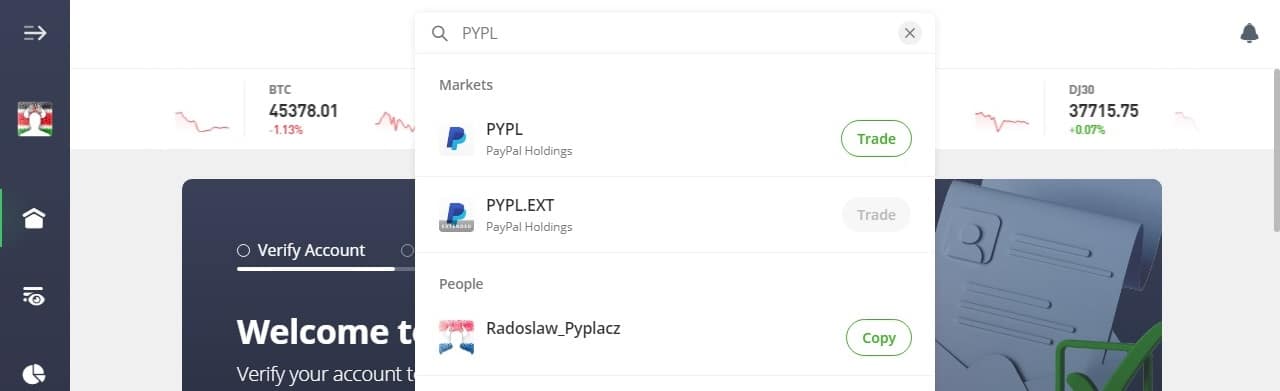Open the Portfolio pie chart icon
1280x391 pixels.
[x=35, y=373]
